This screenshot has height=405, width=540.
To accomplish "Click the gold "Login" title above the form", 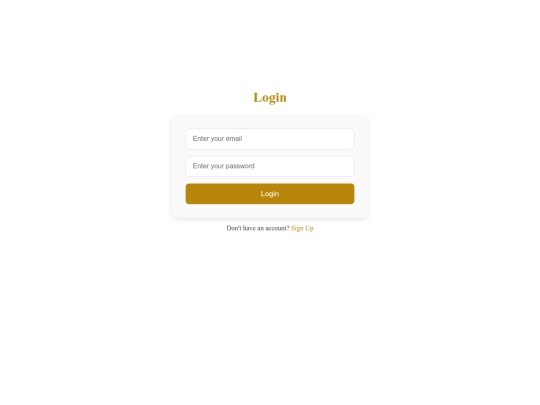I will (270, 97).
